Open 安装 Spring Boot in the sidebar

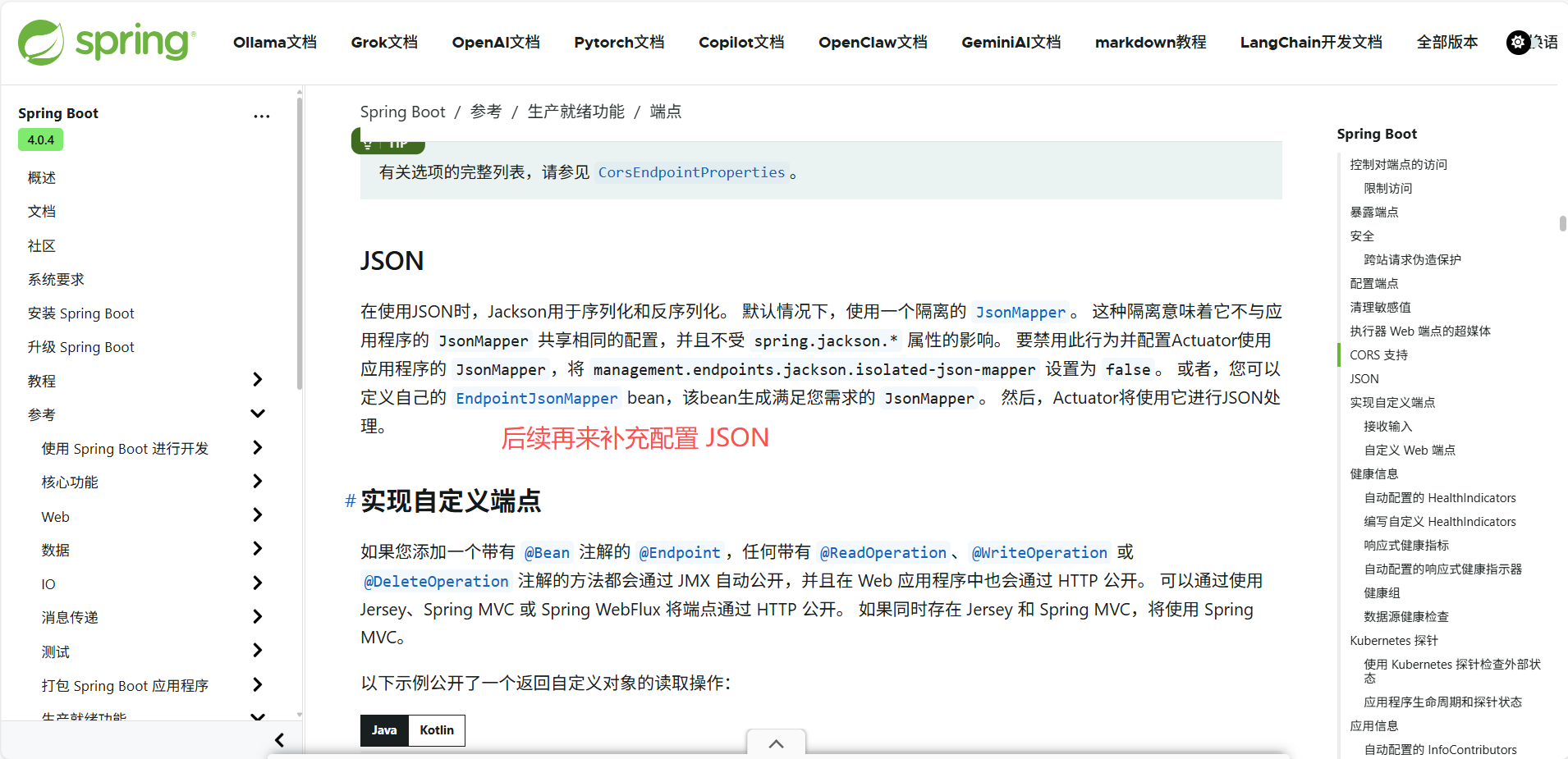tap(81, 313)
